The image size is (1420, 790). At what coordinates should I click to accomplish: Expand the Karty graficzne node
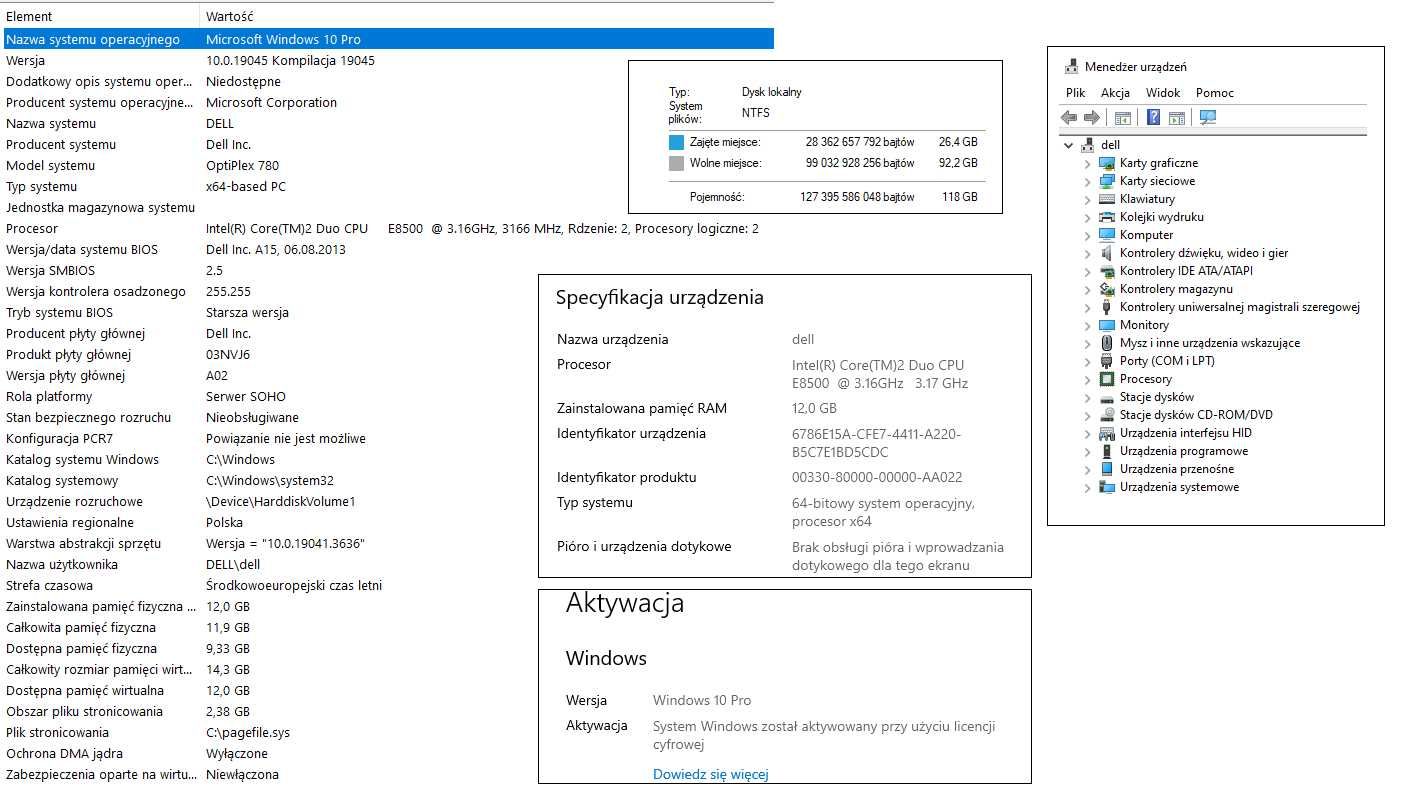(x=1088, y=163)
